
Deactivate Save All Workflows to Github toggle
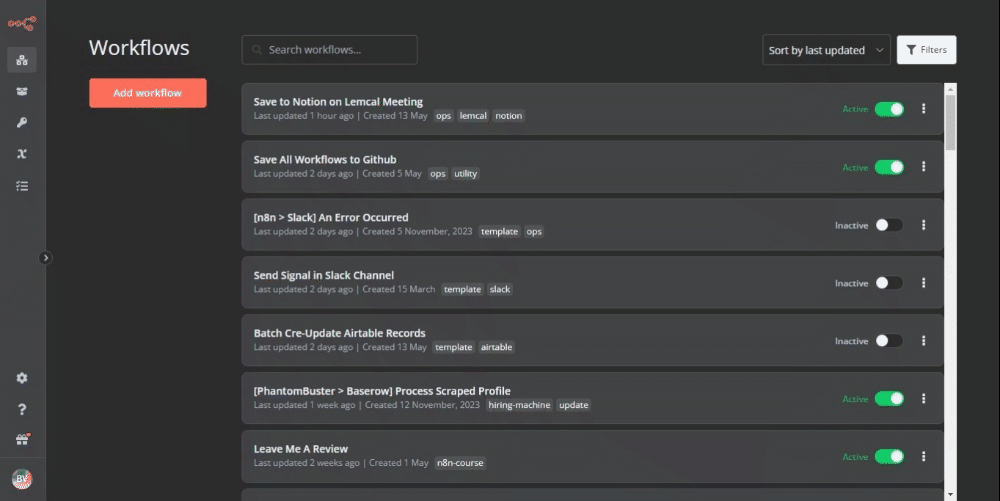(x=889, y=167)
